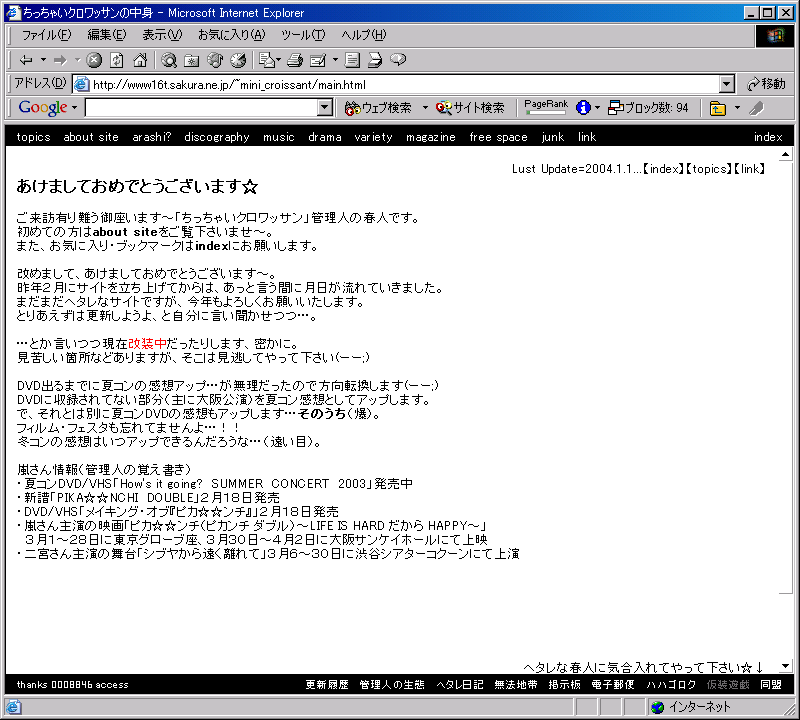
Task: Open the junk nav link
Action: coord(553,137)
